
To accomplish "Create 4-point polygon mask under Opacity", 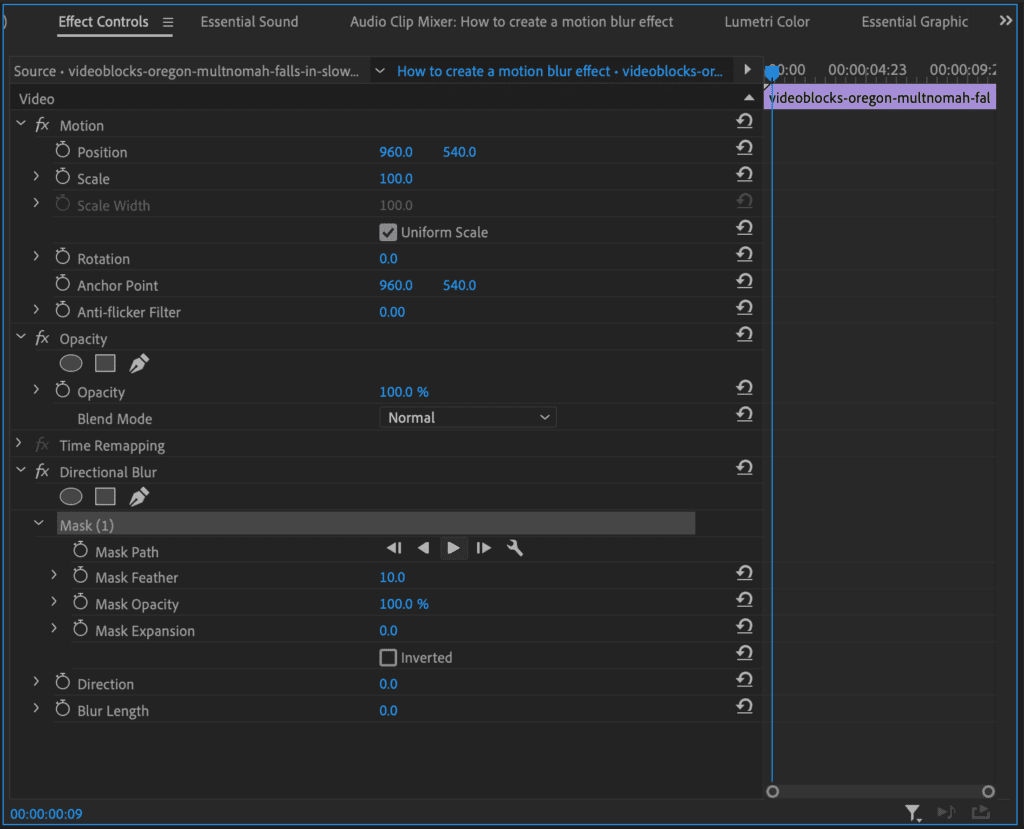I will 105,363.
